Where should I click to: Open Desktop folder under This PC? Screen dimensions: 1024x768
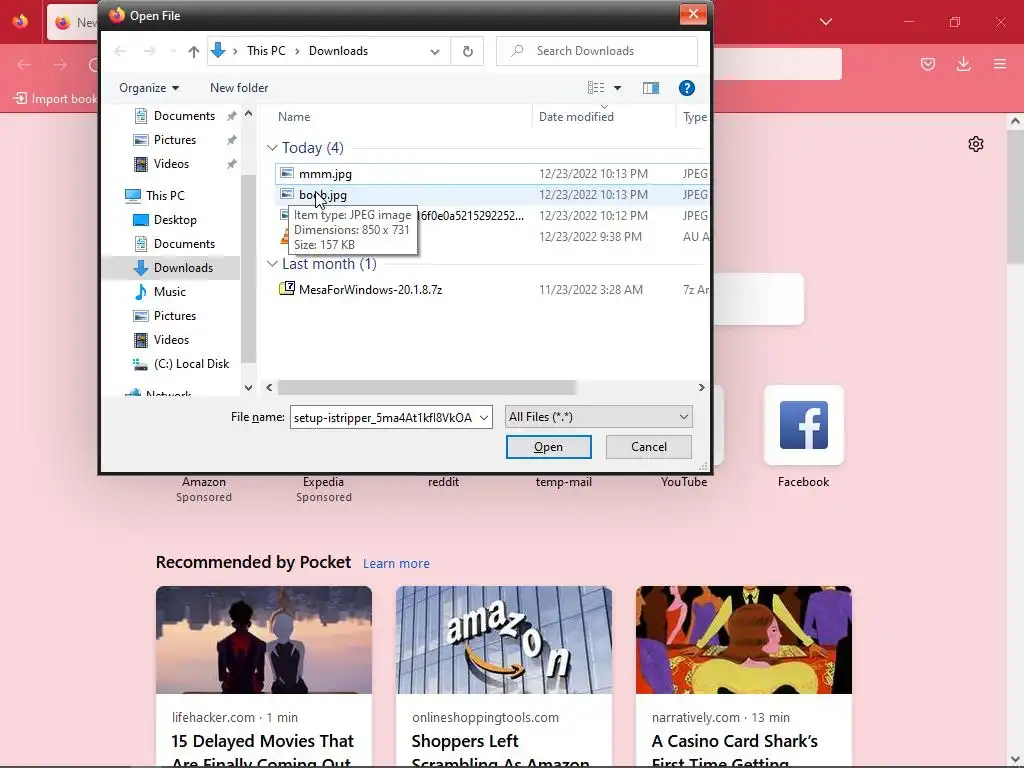click(x=175, y=220)
